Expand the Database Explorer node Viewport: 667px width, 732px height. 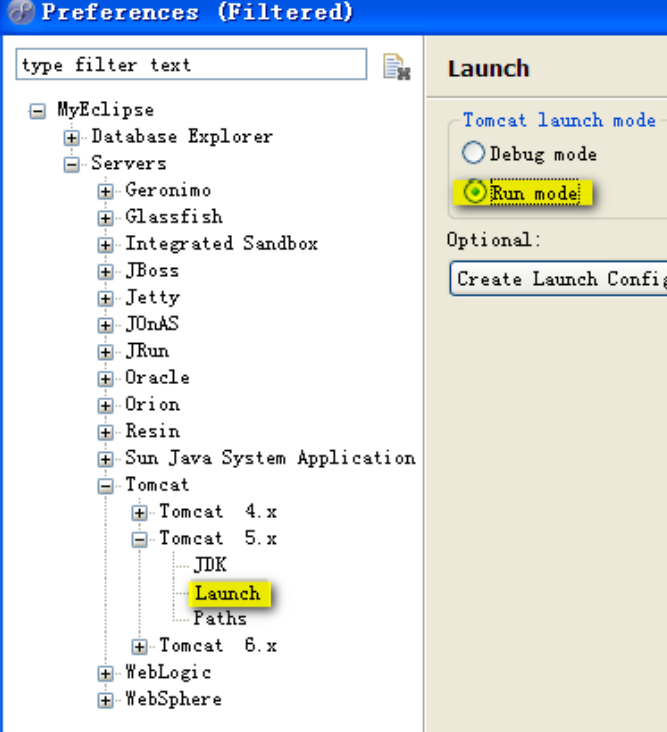tap(71, 138)
